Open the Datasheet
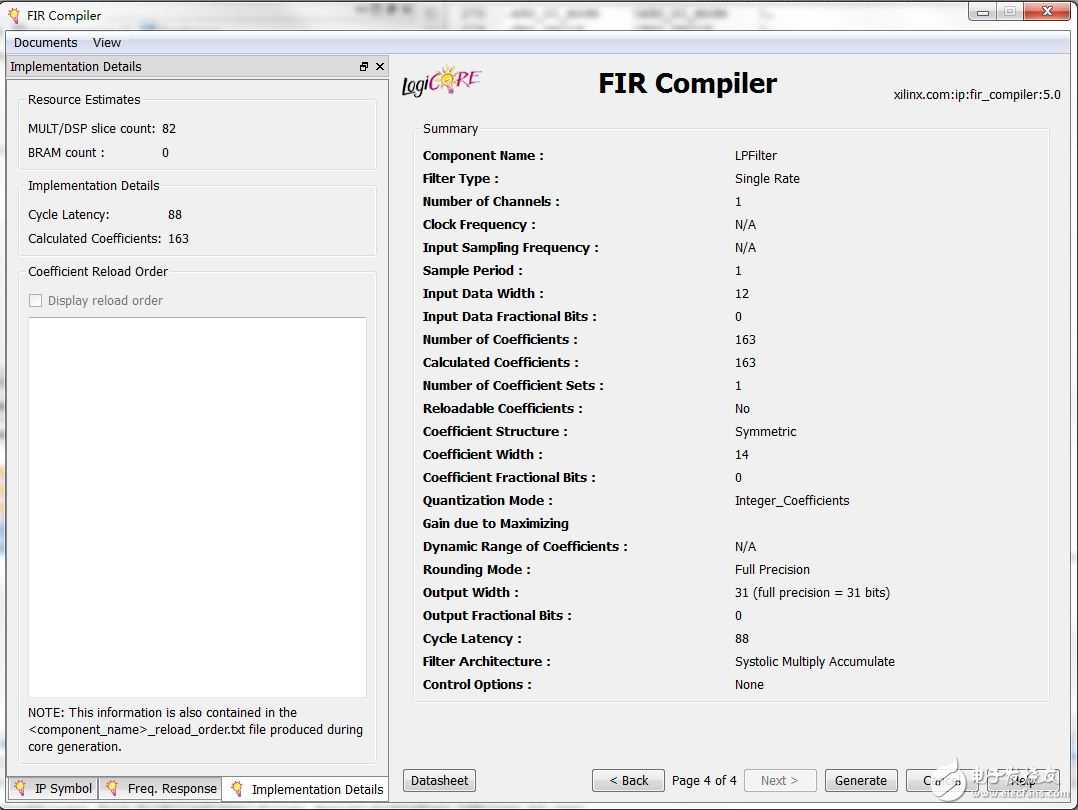1078x810 pixels. pos(439,780)
